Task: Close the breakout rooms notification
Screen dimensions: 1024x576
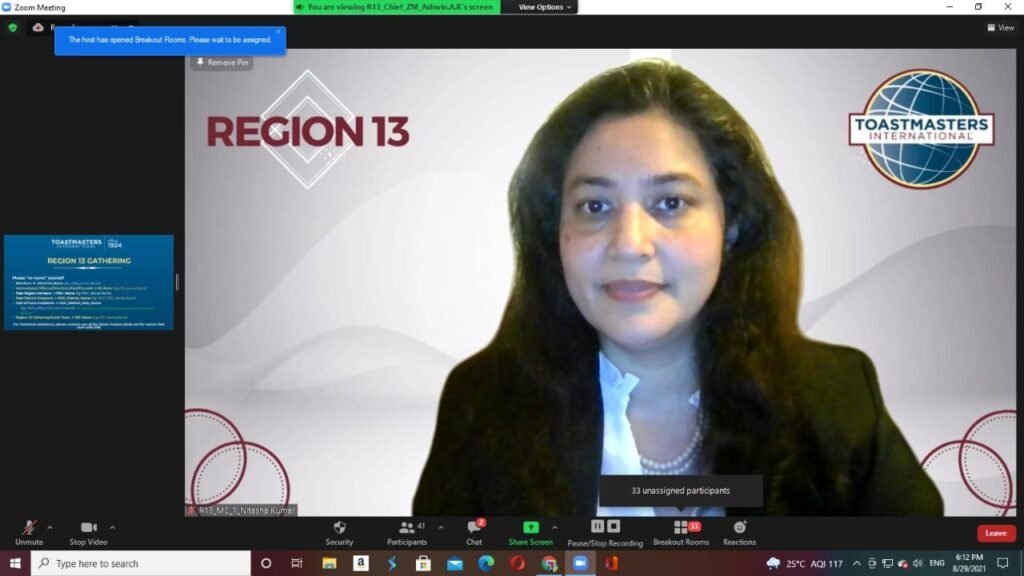Action: point(279,32)
